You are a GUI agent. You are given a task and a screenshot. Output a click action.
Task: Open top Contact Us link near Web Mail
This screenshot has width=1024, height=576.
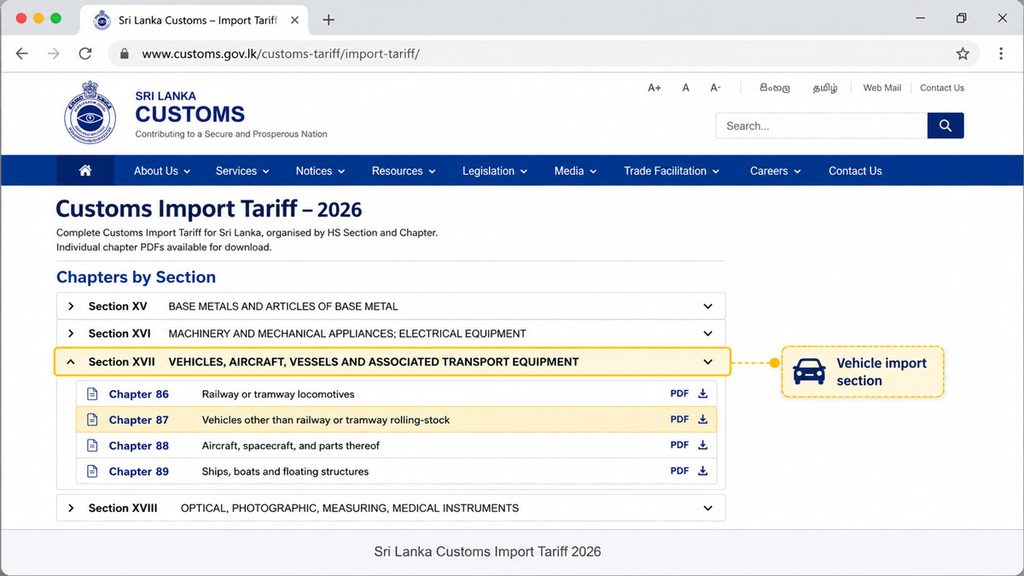pyautogui.click(x=942, y=88)
